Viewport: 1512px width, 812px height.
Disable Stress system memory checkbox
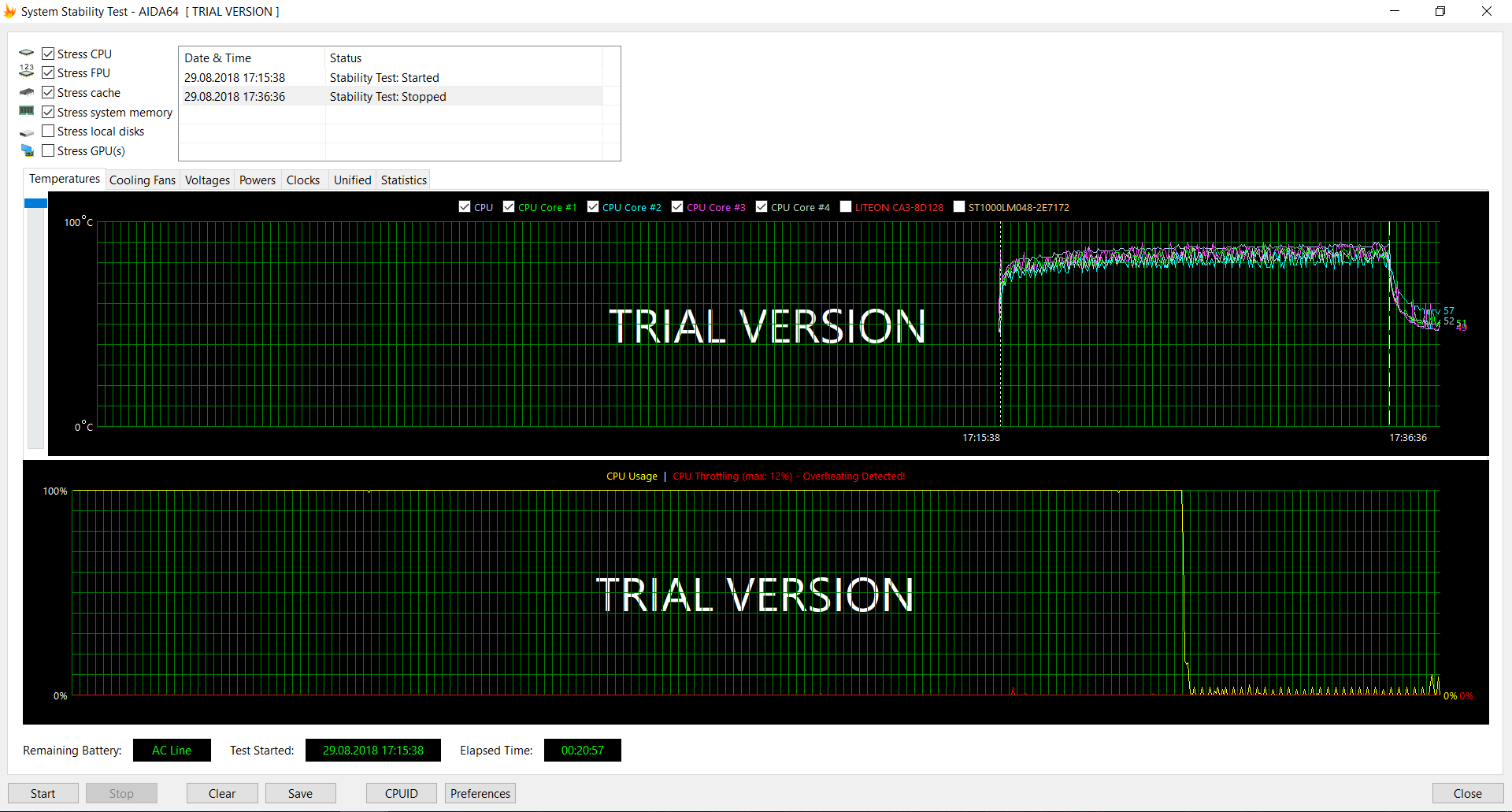tap(48, 112)
